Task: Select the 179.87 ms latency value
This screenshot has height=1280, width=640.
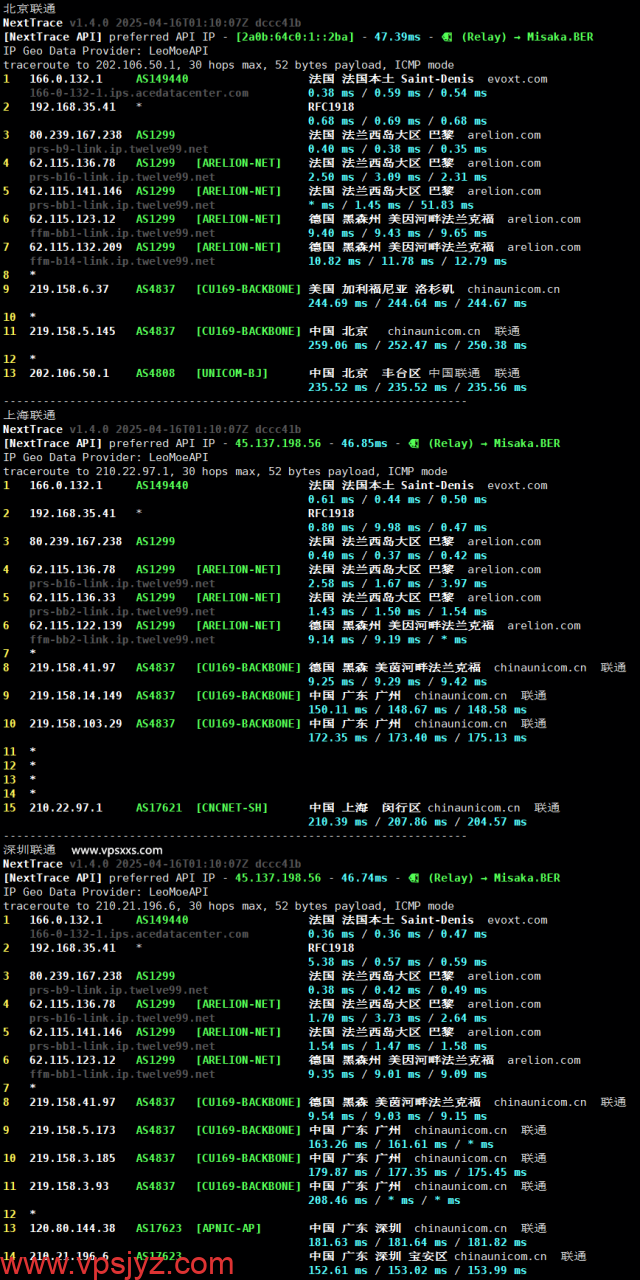Action: tap(338, 1172)
